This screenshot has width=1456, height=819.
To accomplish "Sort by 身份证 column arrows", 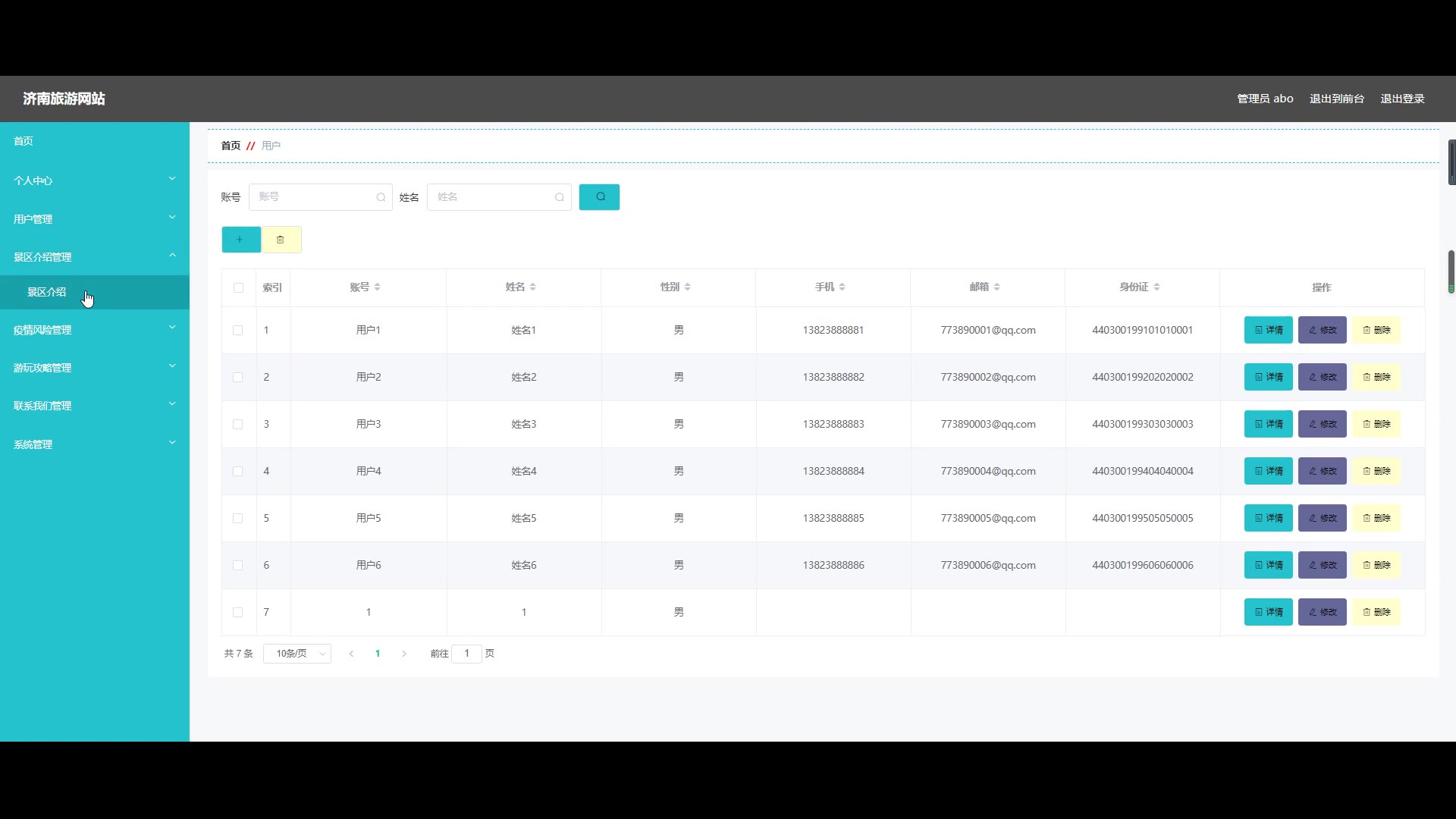I will (x=1156, y=287).
